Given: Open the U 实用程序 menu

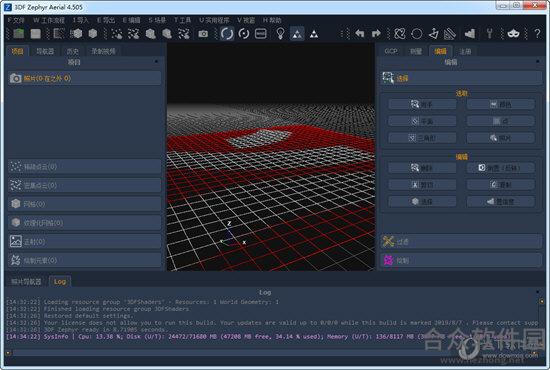Looking at the screenshot, I should [214, 20].
